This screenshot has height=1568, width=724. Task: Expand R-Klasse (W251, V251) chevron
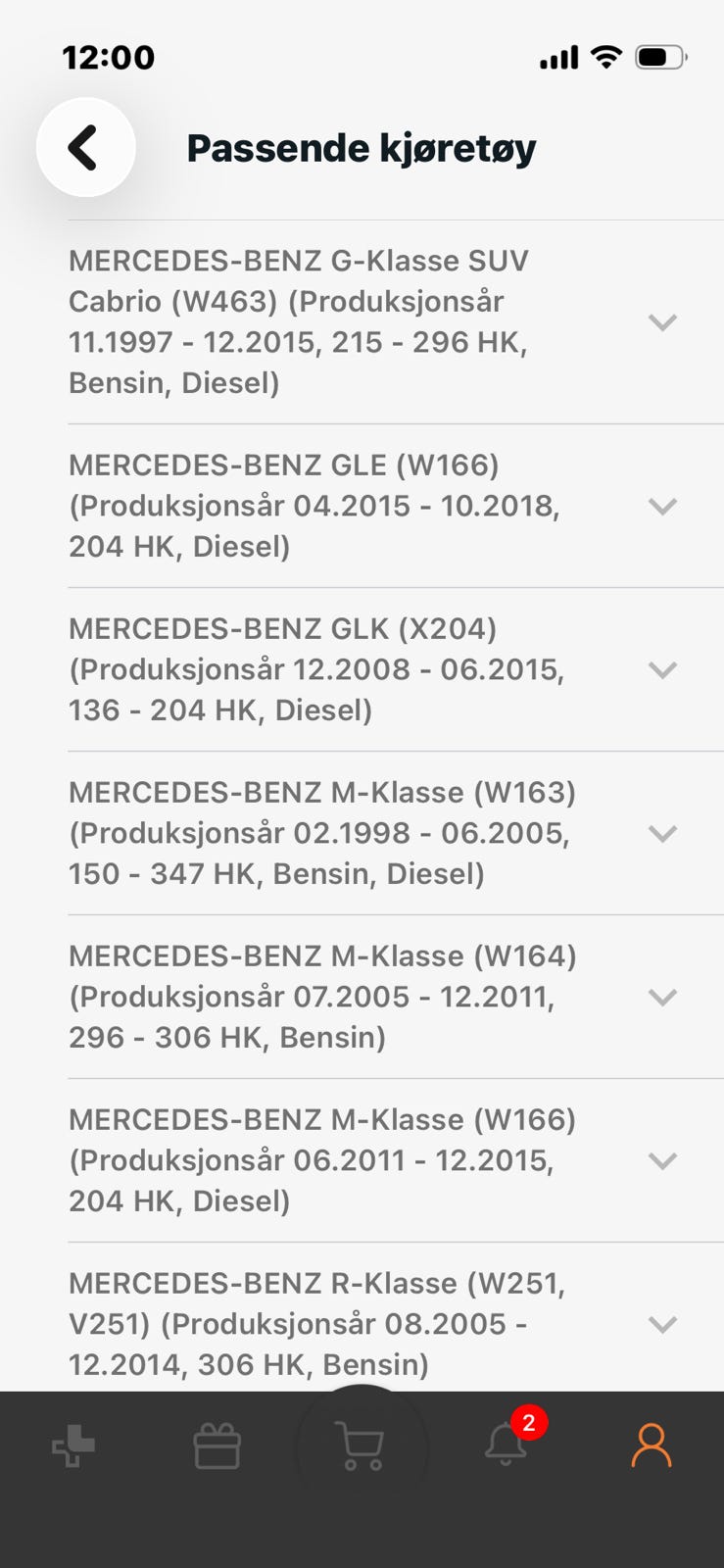coord(663,1325)
